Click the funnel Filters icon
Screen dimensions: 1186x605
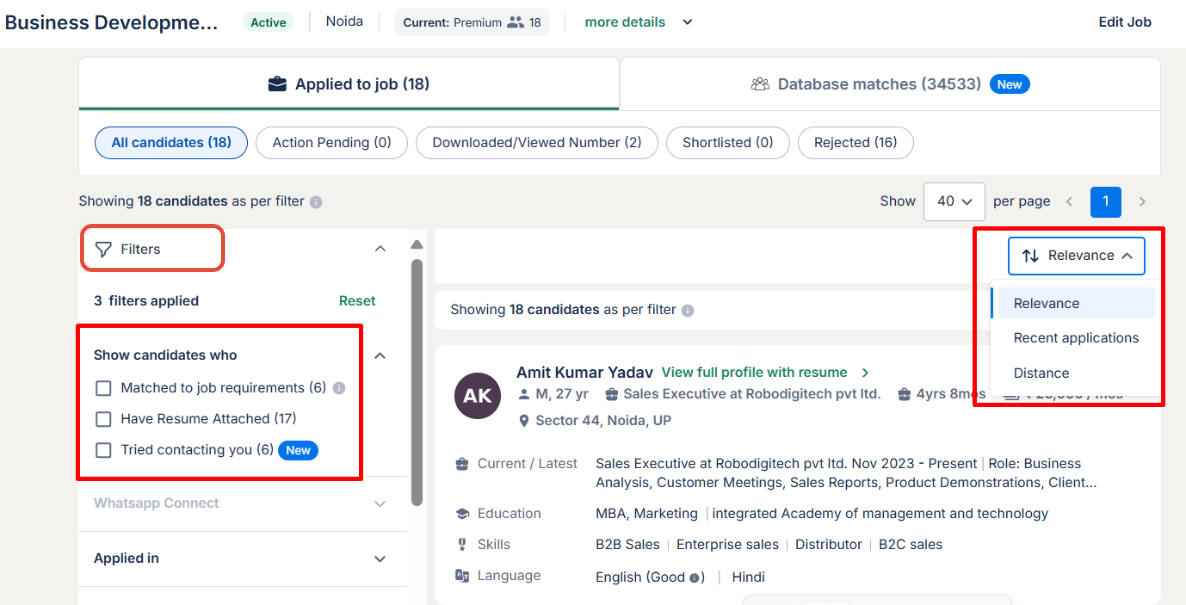pyautogui.click(x=103, y=249)
